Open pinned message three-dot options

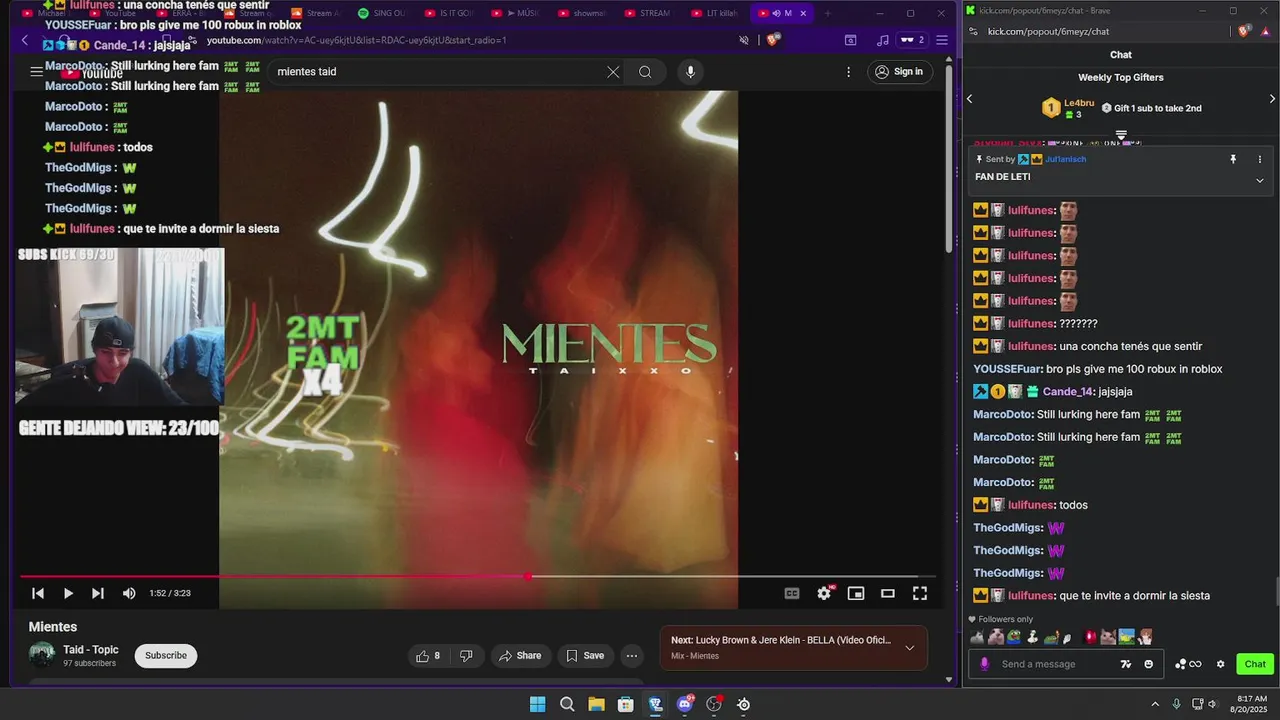(1260, 159)
